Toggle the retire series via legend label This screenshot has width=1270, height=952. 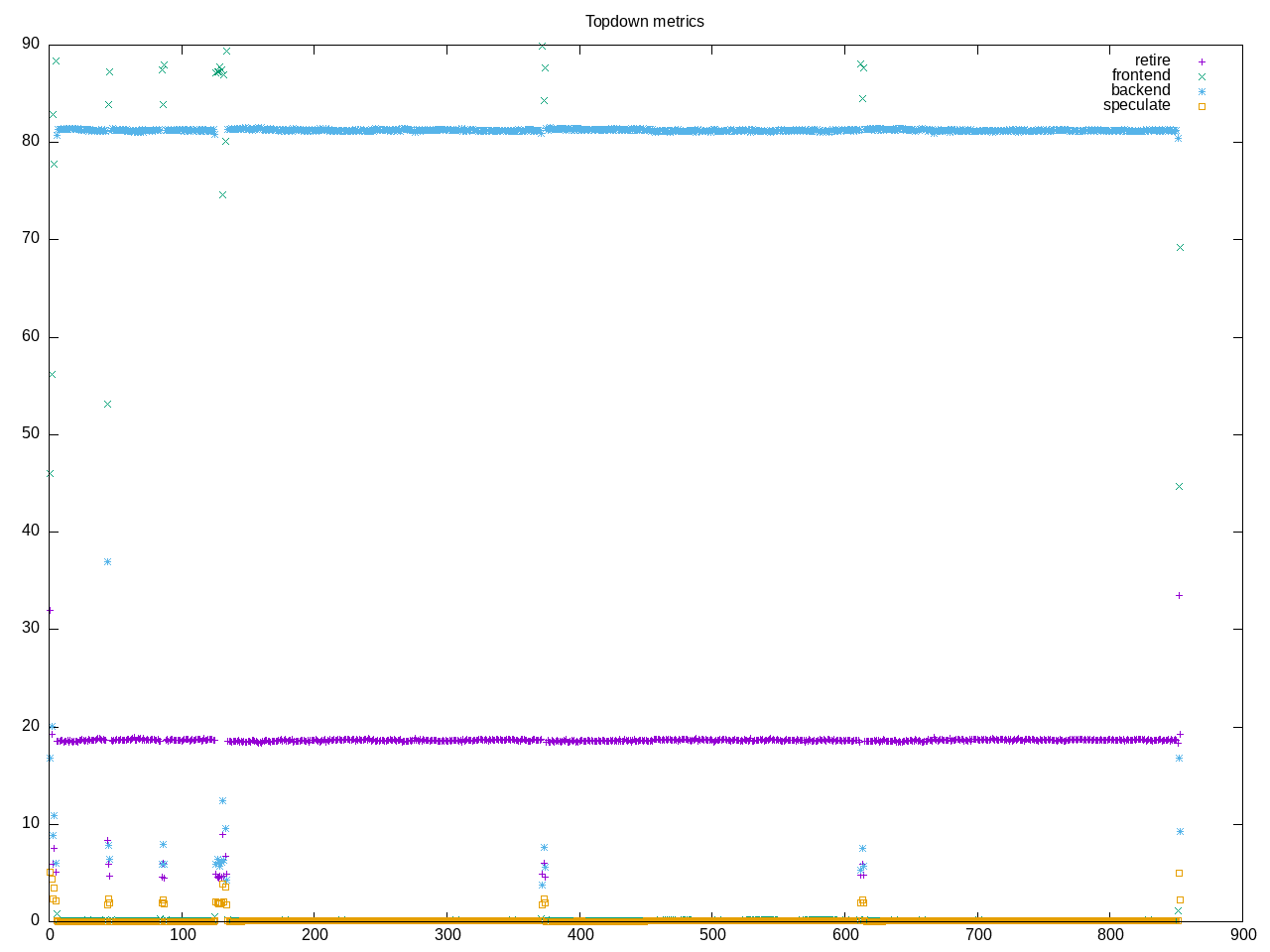tap(1152, 60)
